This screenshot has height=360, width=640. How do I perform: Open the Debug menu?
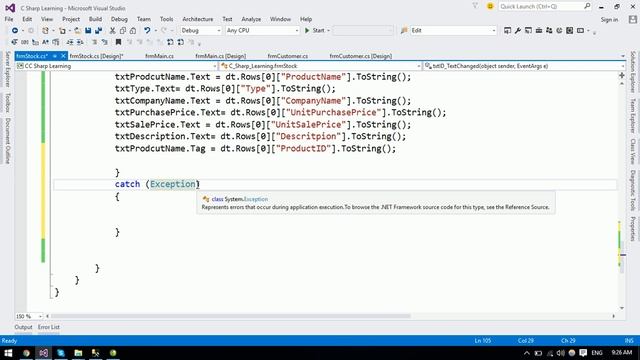point(119,19)
